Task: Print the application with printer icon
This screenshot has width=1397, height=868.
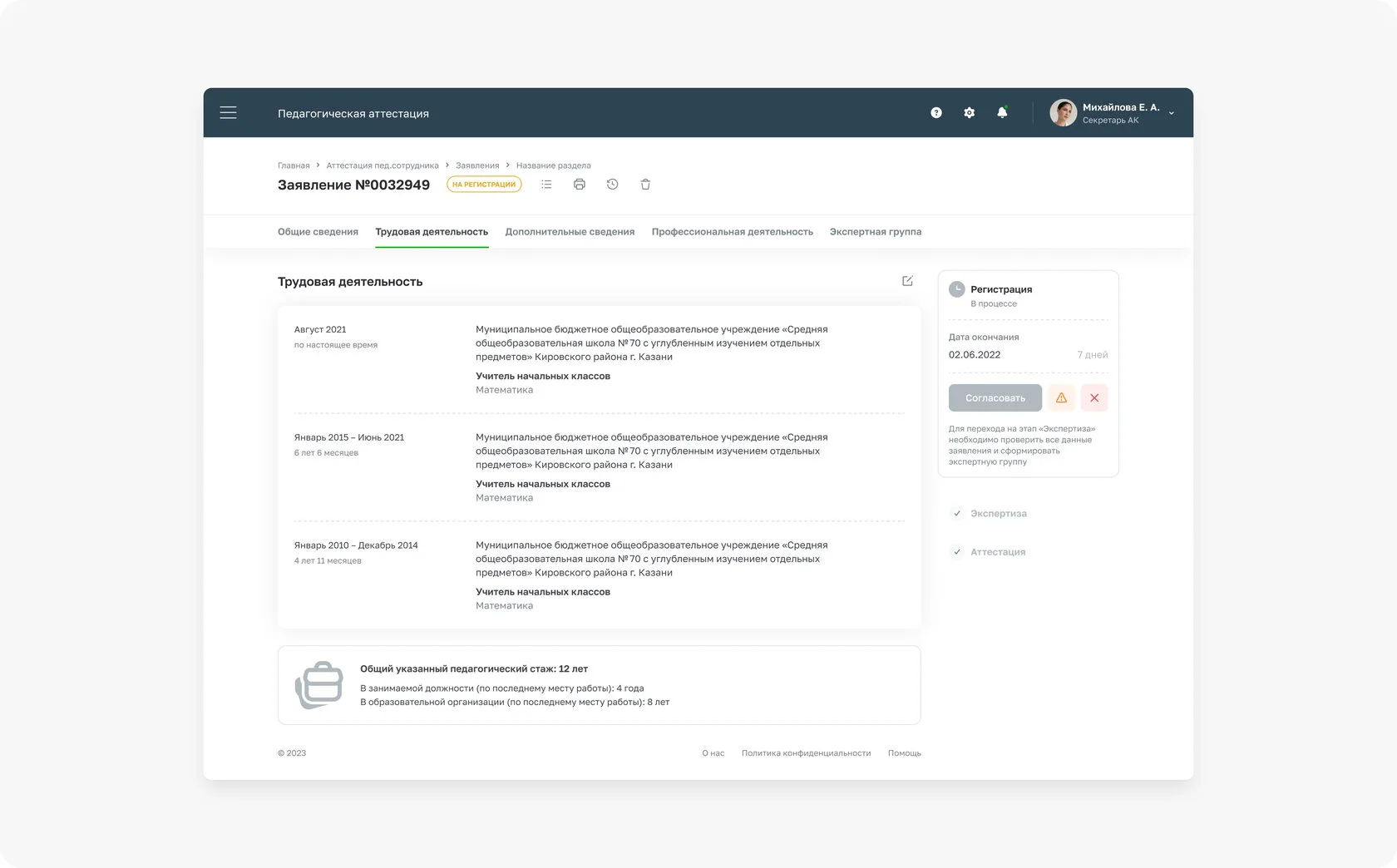Action: (x=580, y=185)
